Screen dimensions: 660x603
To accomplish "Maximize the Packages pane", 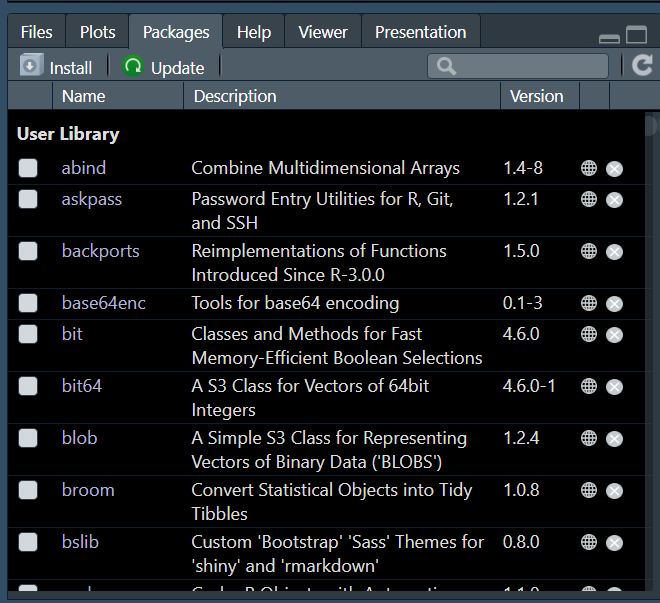I will (x=636, y=35).
